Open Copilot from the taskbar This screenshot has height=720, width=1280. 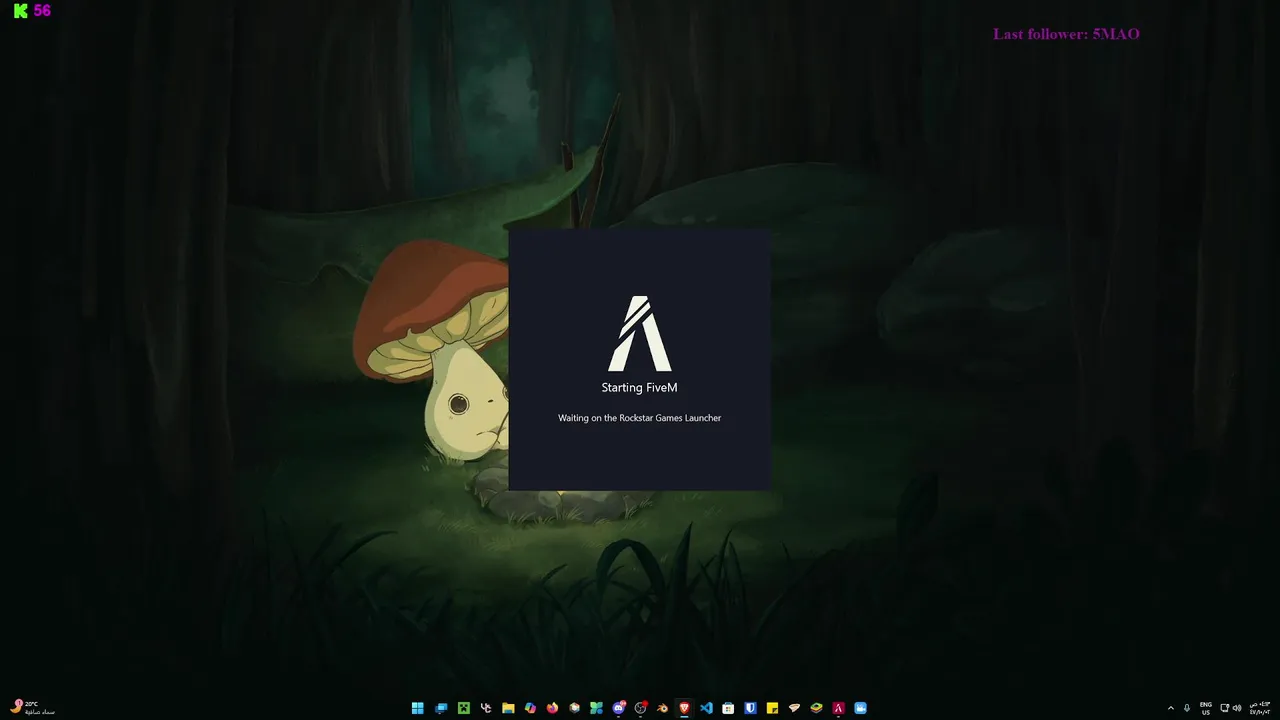pos(530,708)
